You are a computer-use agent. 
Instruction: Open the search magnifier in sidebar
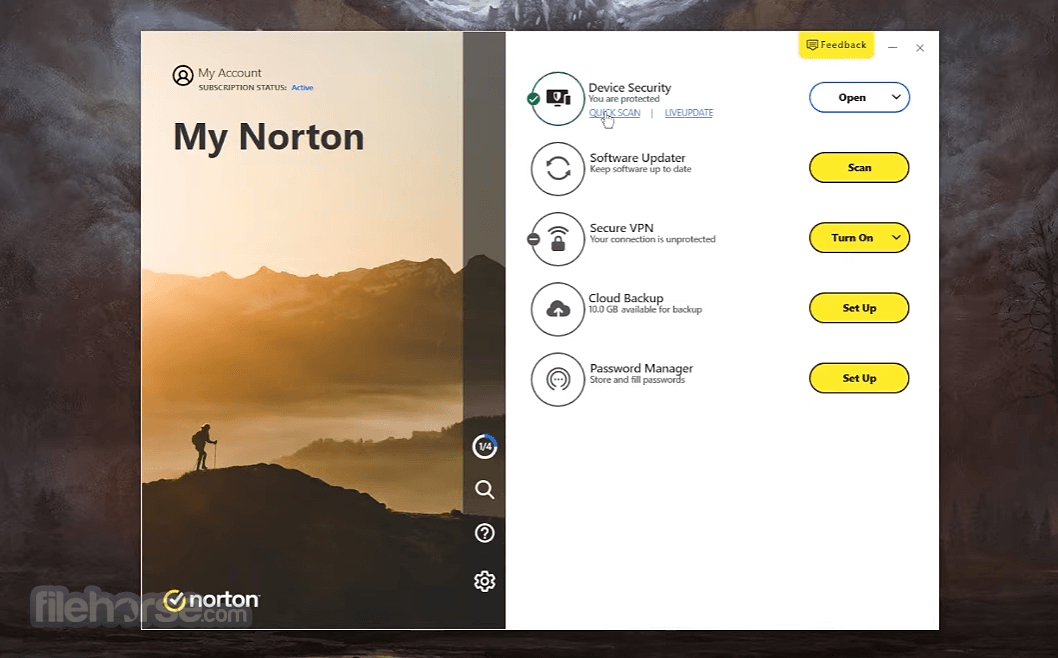pyautogui.click(x=484, y=489)
